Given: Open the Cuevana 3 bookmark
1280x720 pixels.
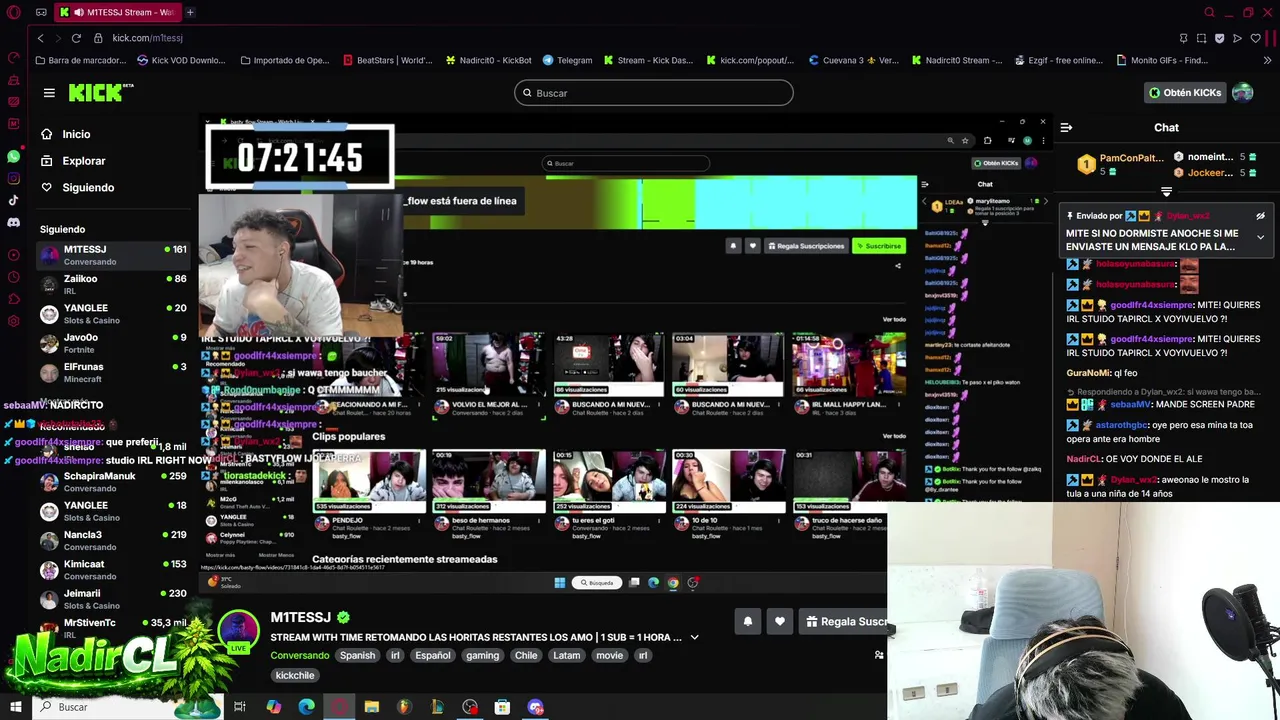Looking at the screenshot, I should tap(854, 60).
